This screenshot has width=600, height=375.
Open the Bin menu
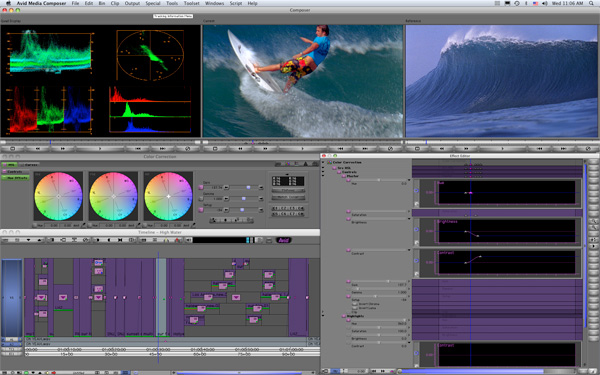(x=102, y=3)
